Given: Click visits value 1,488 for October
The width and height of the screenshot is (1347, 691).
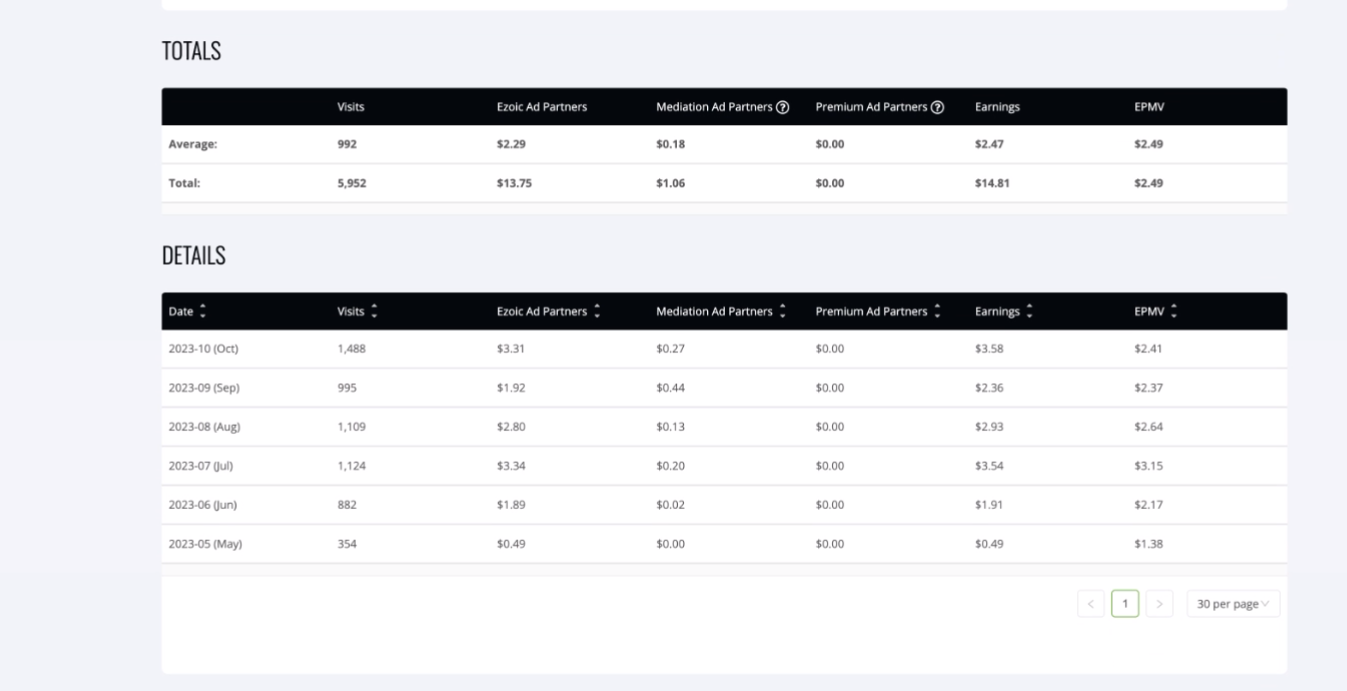Looking at the screenshot, I should tap(351, 349).
